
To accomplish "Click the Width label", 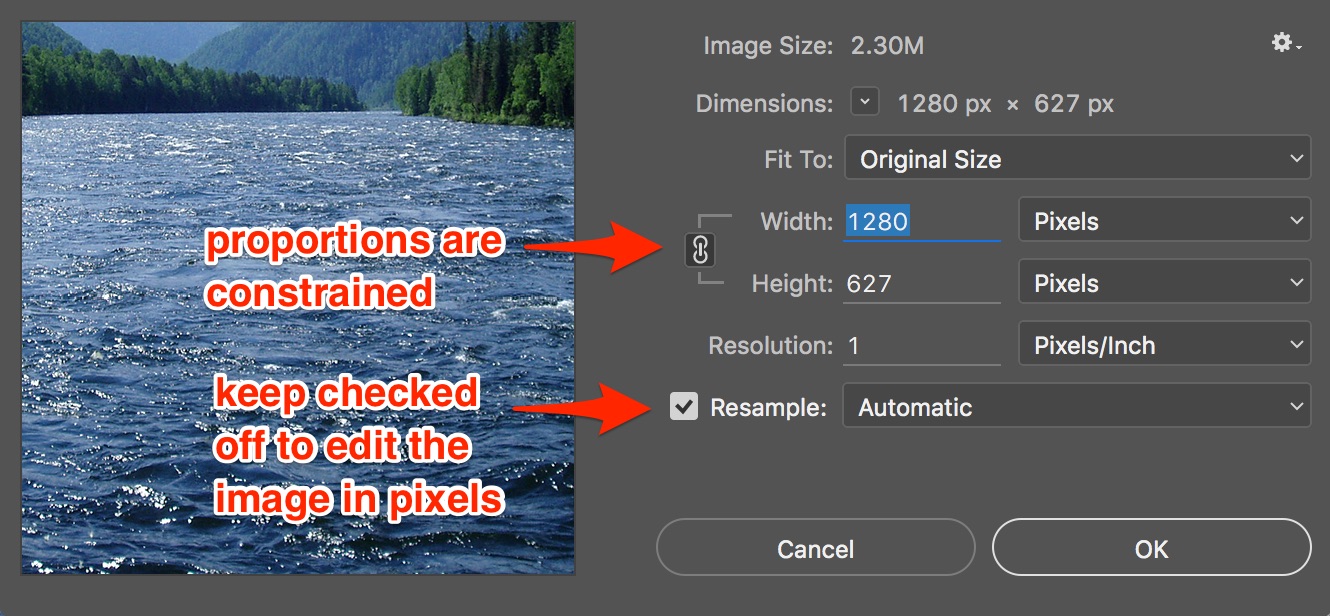I will 796,221.
